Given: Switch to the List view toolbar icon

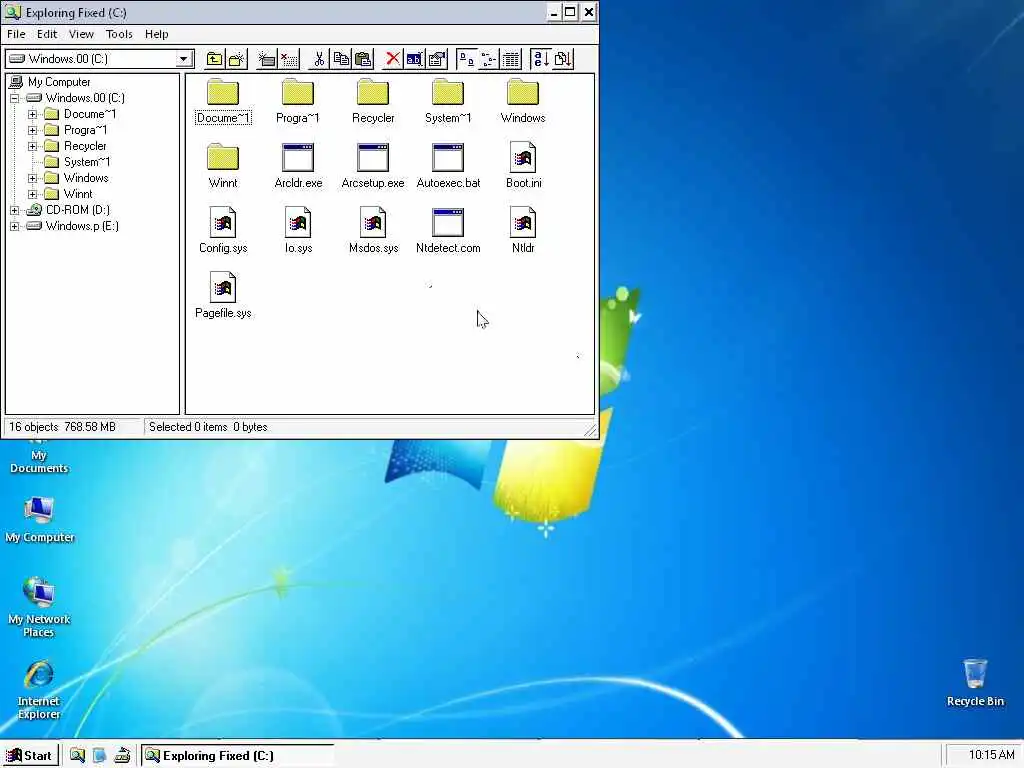Looking at the screenshot, I should tap(488, 59).
